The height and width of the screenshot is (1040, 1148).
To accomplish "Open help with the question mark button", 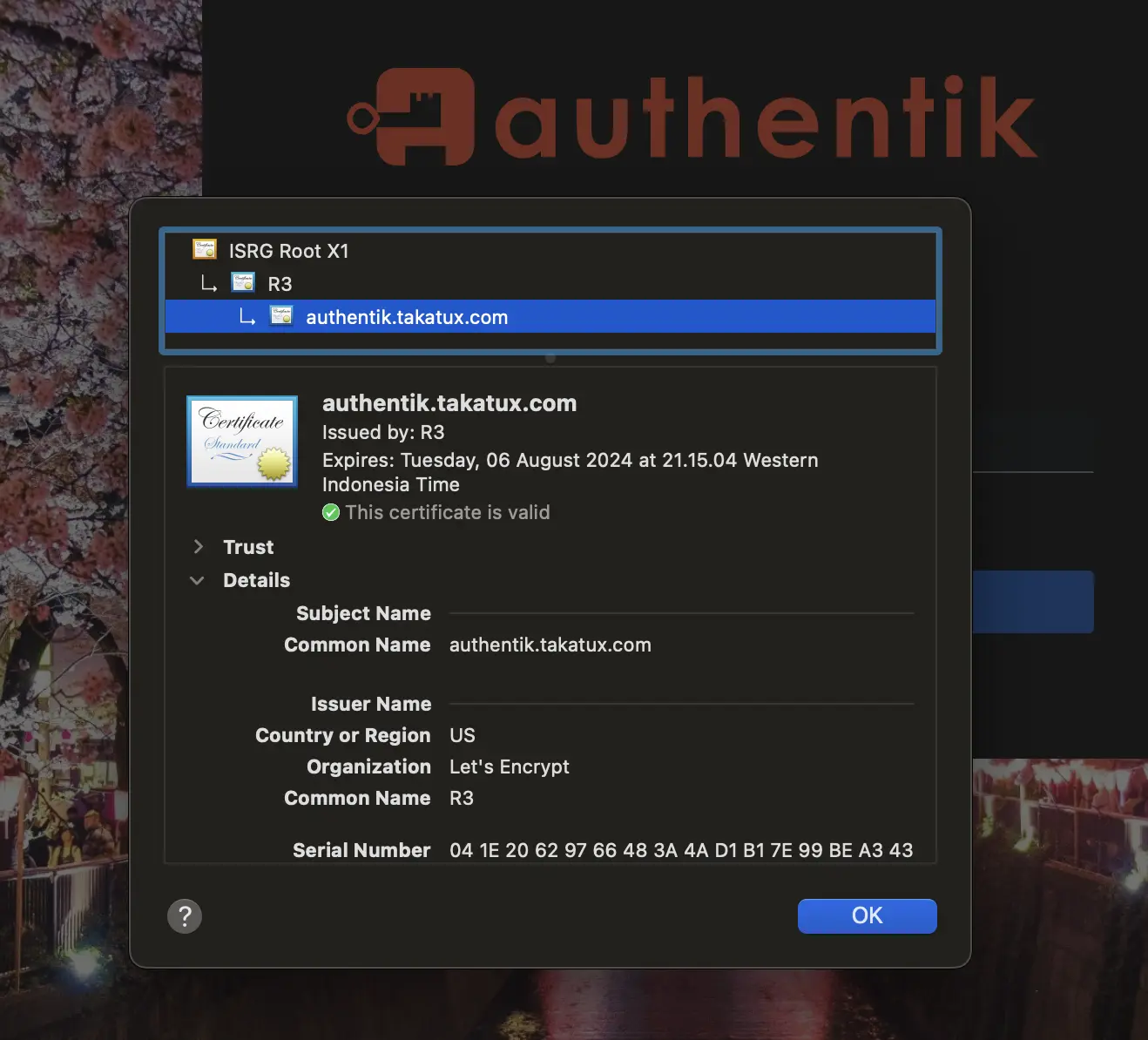I will 185,916.
